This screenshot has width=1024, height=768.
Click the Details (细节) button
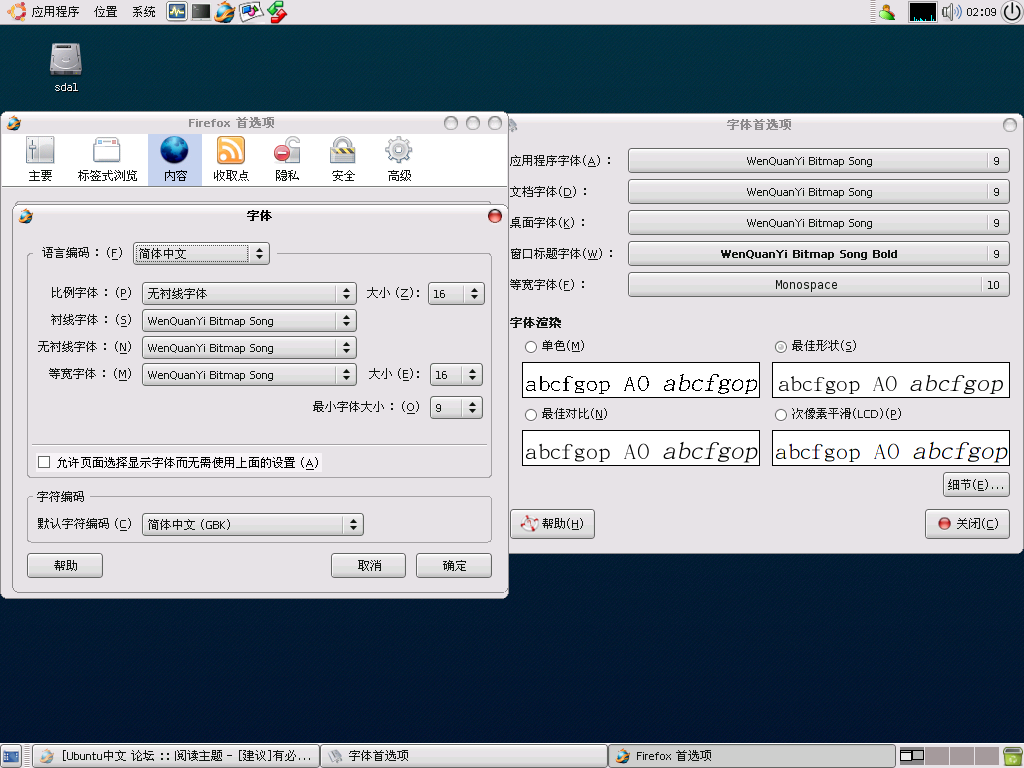976,485
